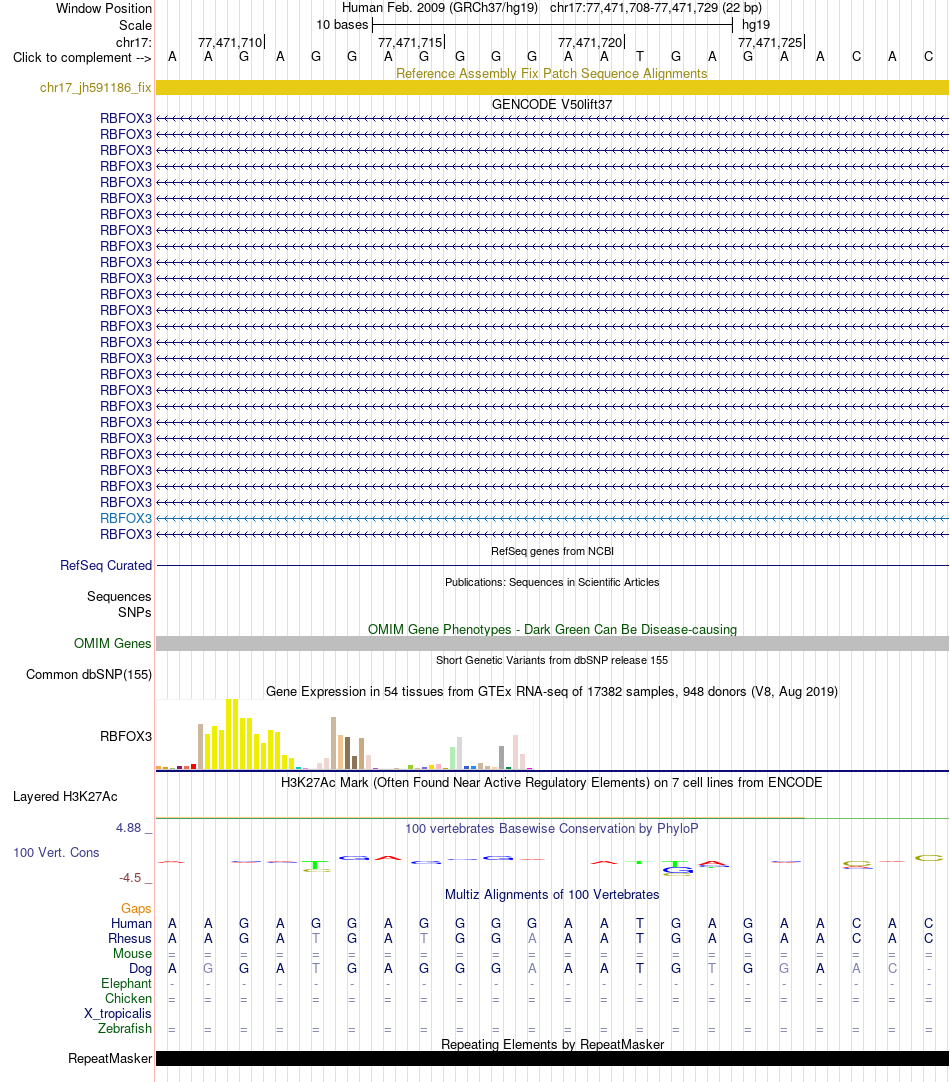Select the 'Window Position' track label
This screenshot has height=1082, width=950.
[103, 8]
